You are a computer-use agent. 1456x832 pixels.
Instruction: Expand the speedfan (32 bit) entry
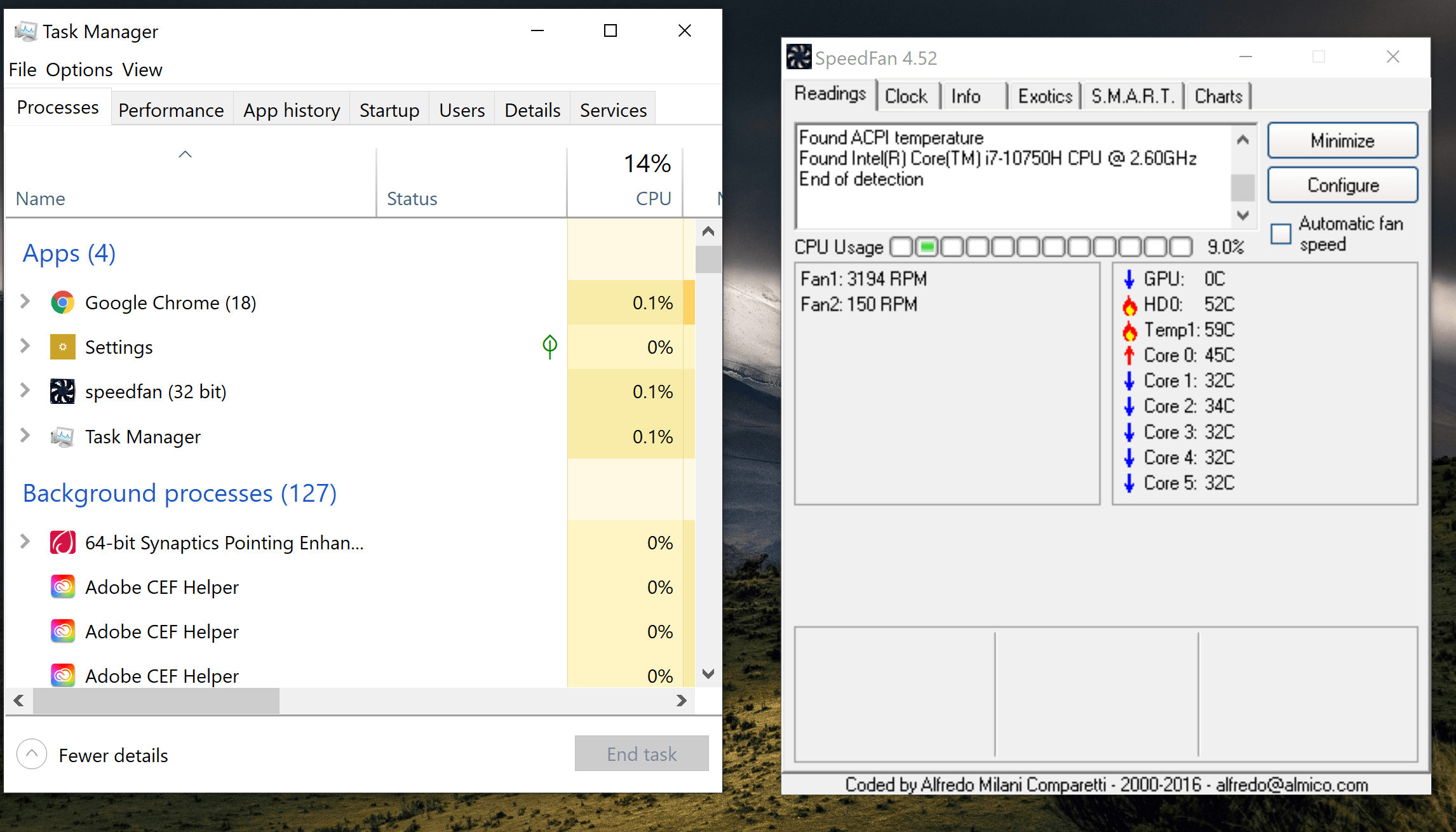[x=25, y=391]
